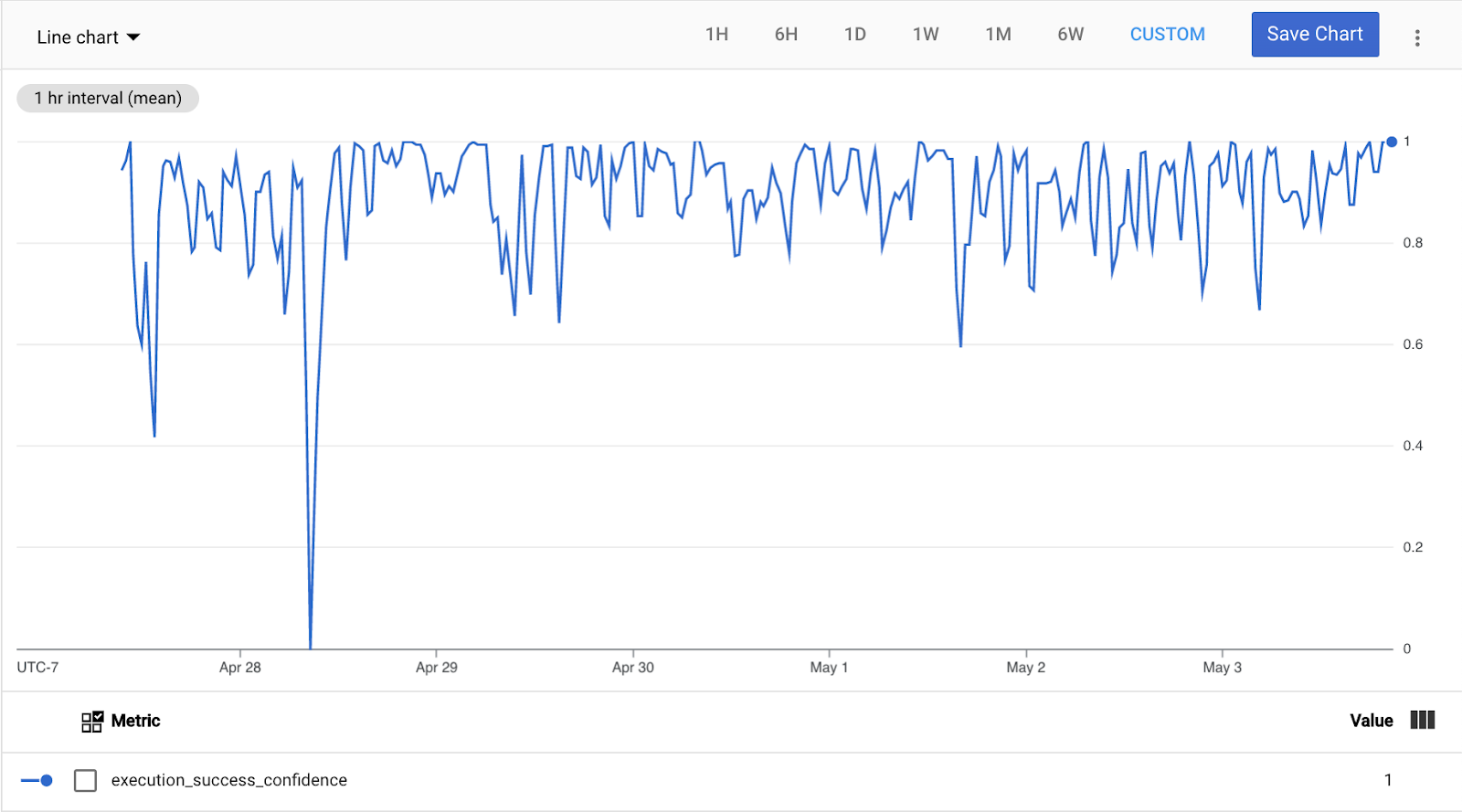Open the Line chart type dropdown
This screenshot has height=812, width=1462.
(x=89, y=37)
